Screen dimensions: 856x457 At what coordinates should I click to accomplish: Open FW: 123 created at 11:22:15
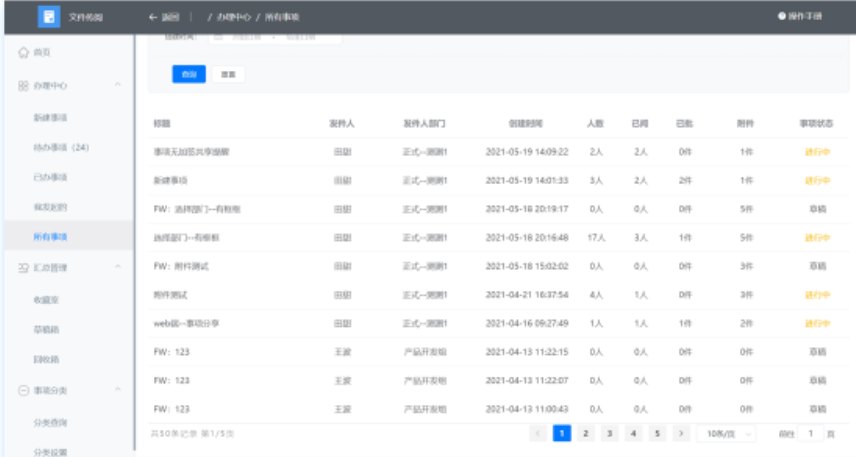point(171,352)
